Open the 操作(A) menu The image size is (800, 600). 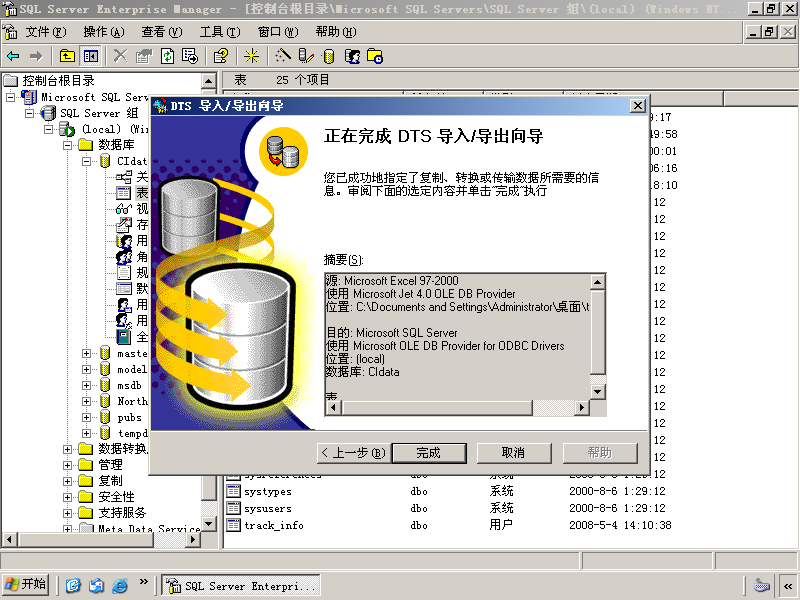pos(104,32)
